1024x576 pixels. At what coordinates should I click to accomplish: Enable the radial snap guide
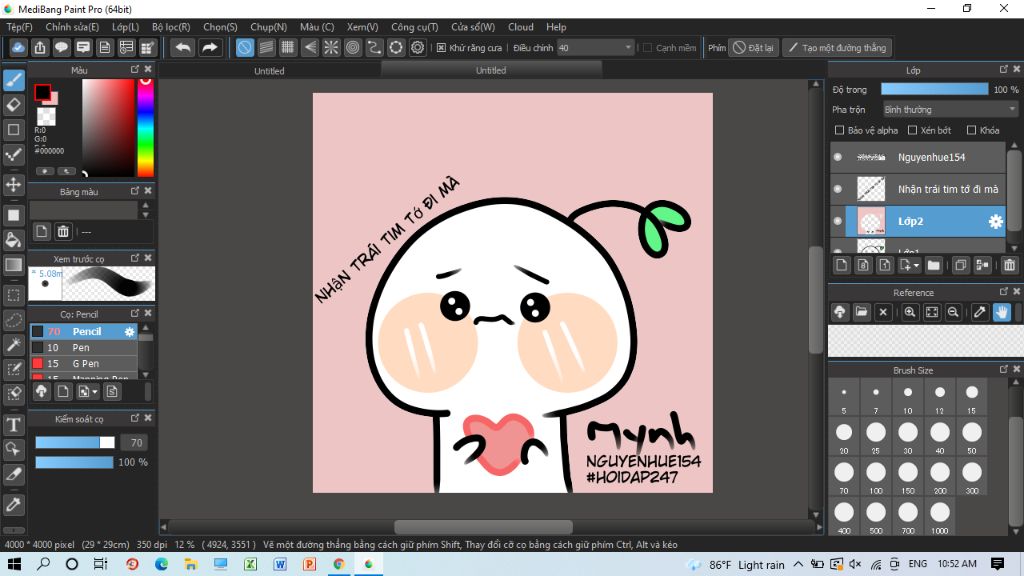(331, 48)
